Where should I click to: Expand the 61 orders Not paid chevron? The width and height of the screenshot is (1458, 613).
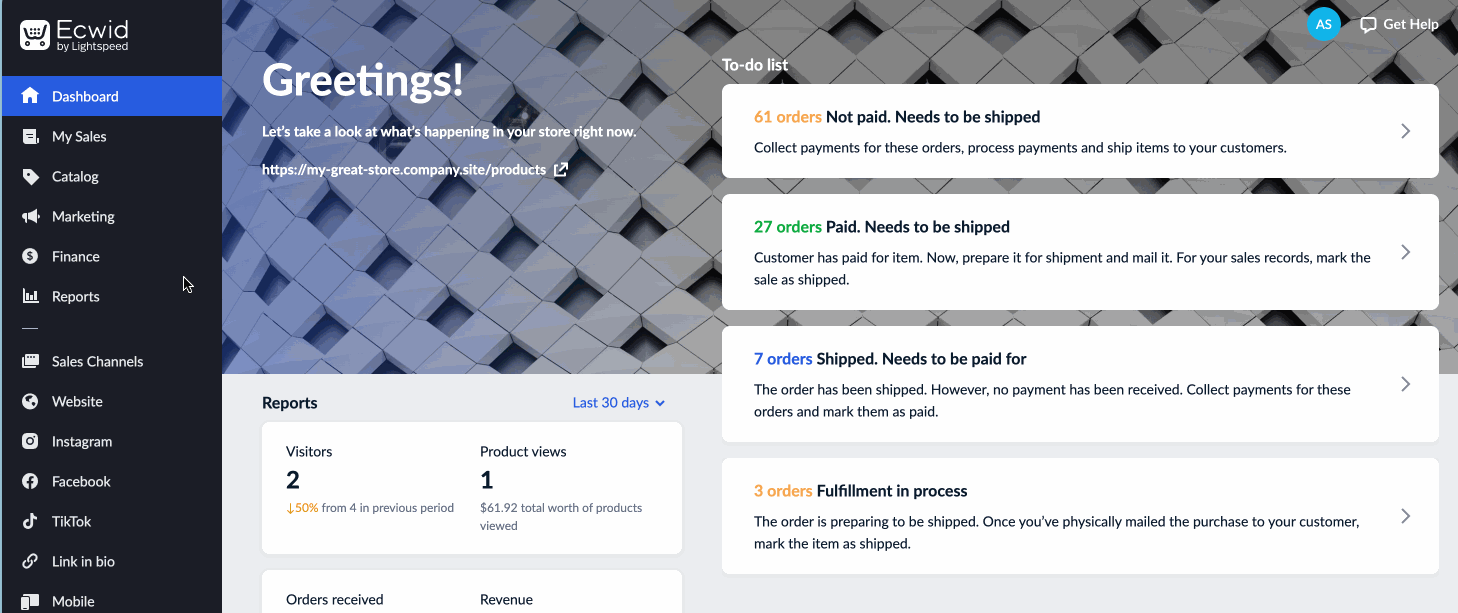(x=1405, y=131)
